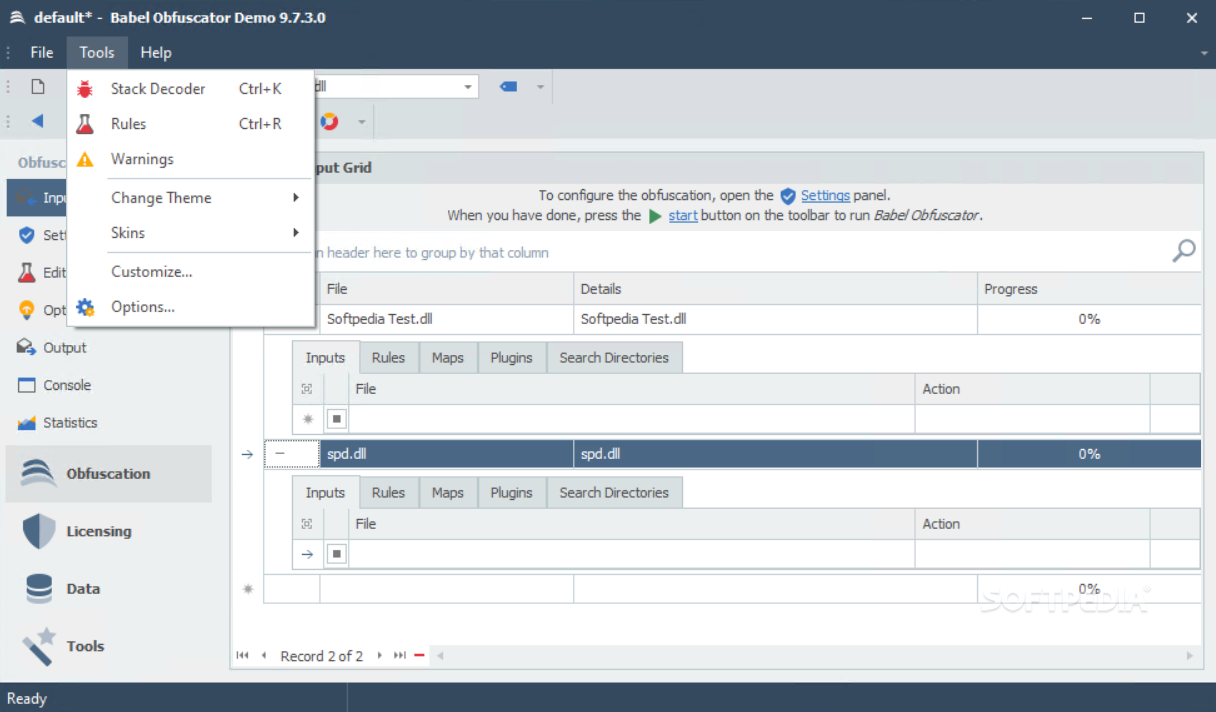Click the Editor flask icon in sidebar
This screenshot has width=1216, height=712.
coord(26,273)
